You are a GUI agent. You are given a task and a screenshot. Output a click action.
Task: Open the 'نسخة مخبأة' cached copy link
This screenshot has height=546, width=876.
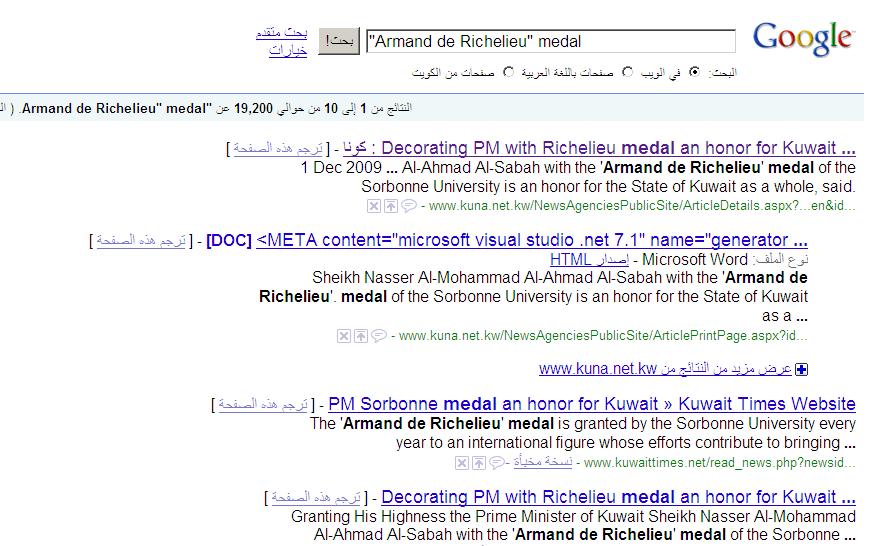pos(542,462)
